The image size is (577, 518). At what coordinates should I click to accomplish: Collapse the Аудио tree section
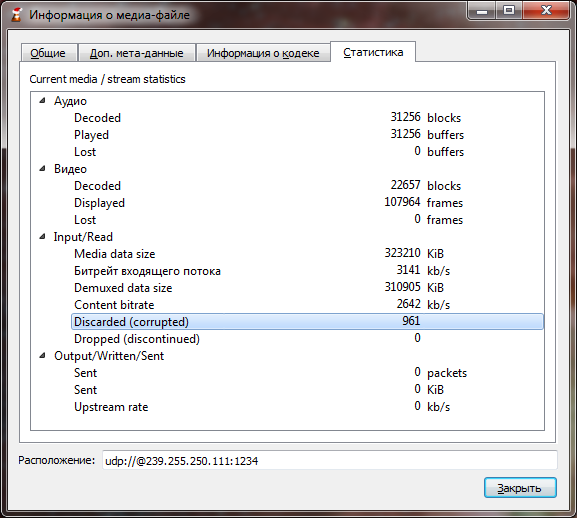[x=43, y=100]
